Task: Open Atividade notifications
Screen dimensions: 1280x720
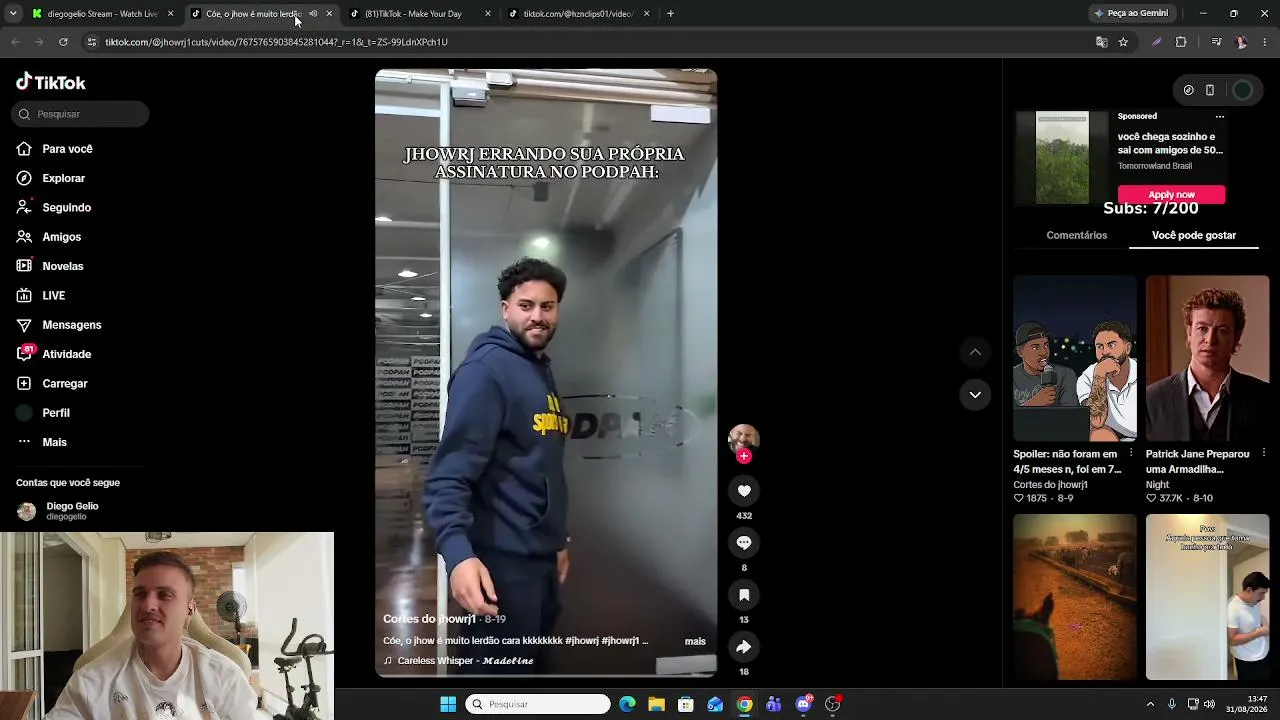Action: (66, 354)
